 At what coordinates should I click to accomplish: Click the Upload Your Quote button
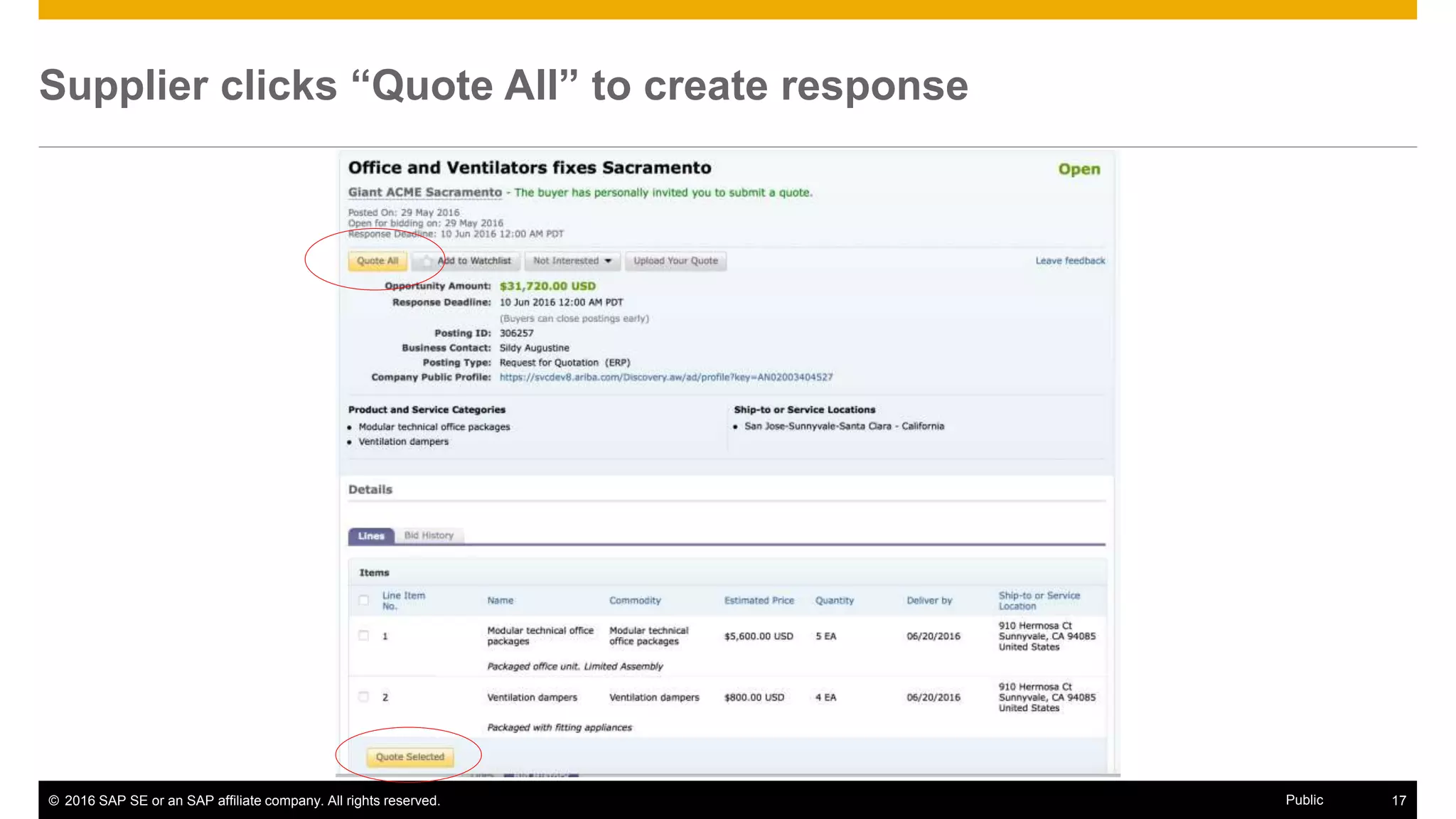click(x=675, y=261)
